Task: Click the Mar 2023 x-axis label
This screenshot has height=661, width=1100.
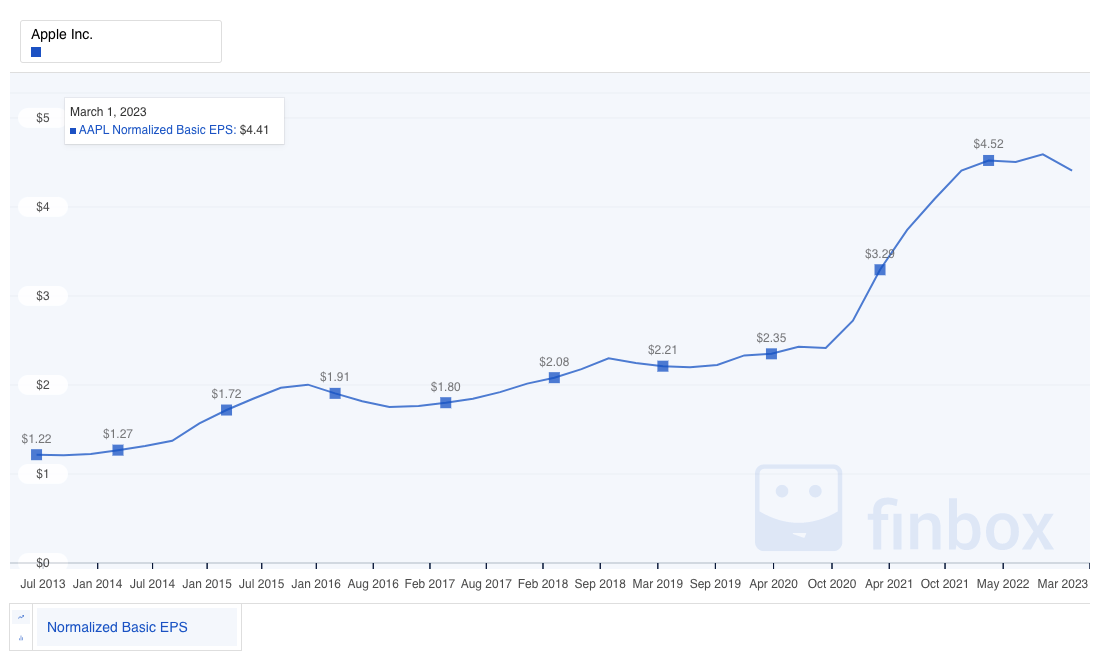Action: (x=1062, y=583)
